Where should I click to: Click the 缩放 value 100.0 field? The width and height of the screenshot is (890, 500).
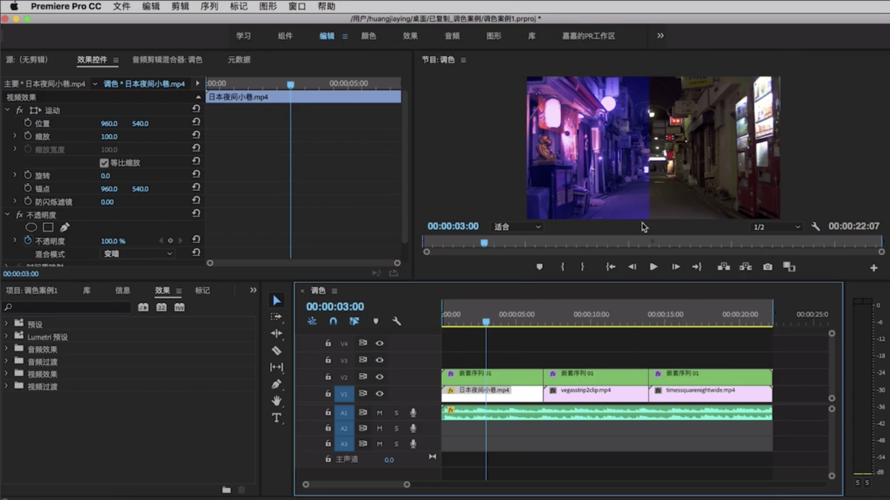coord(109,137)
